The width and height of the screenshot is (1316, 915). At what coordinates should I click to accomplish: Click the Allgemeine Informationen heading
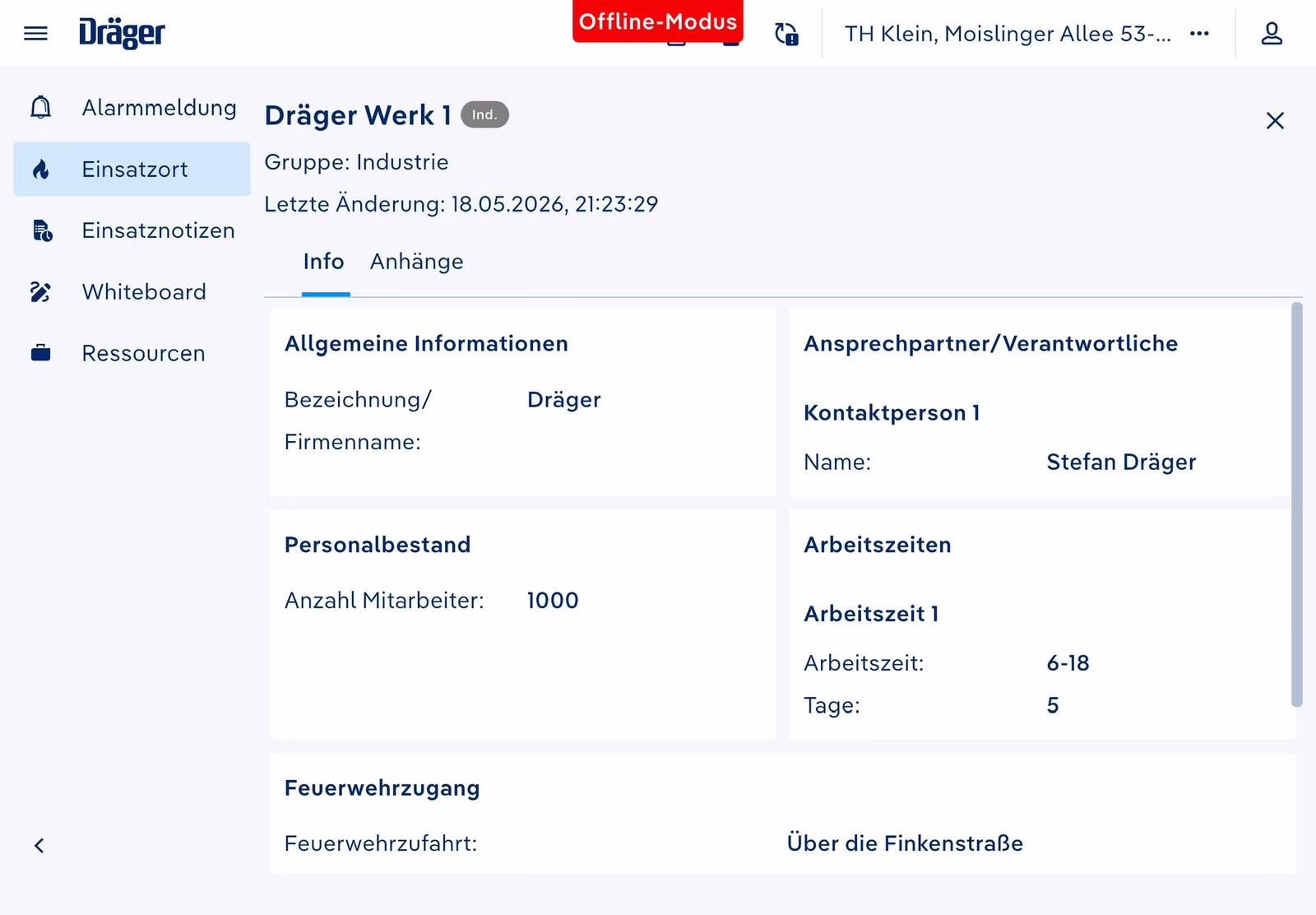click(426, 344)
